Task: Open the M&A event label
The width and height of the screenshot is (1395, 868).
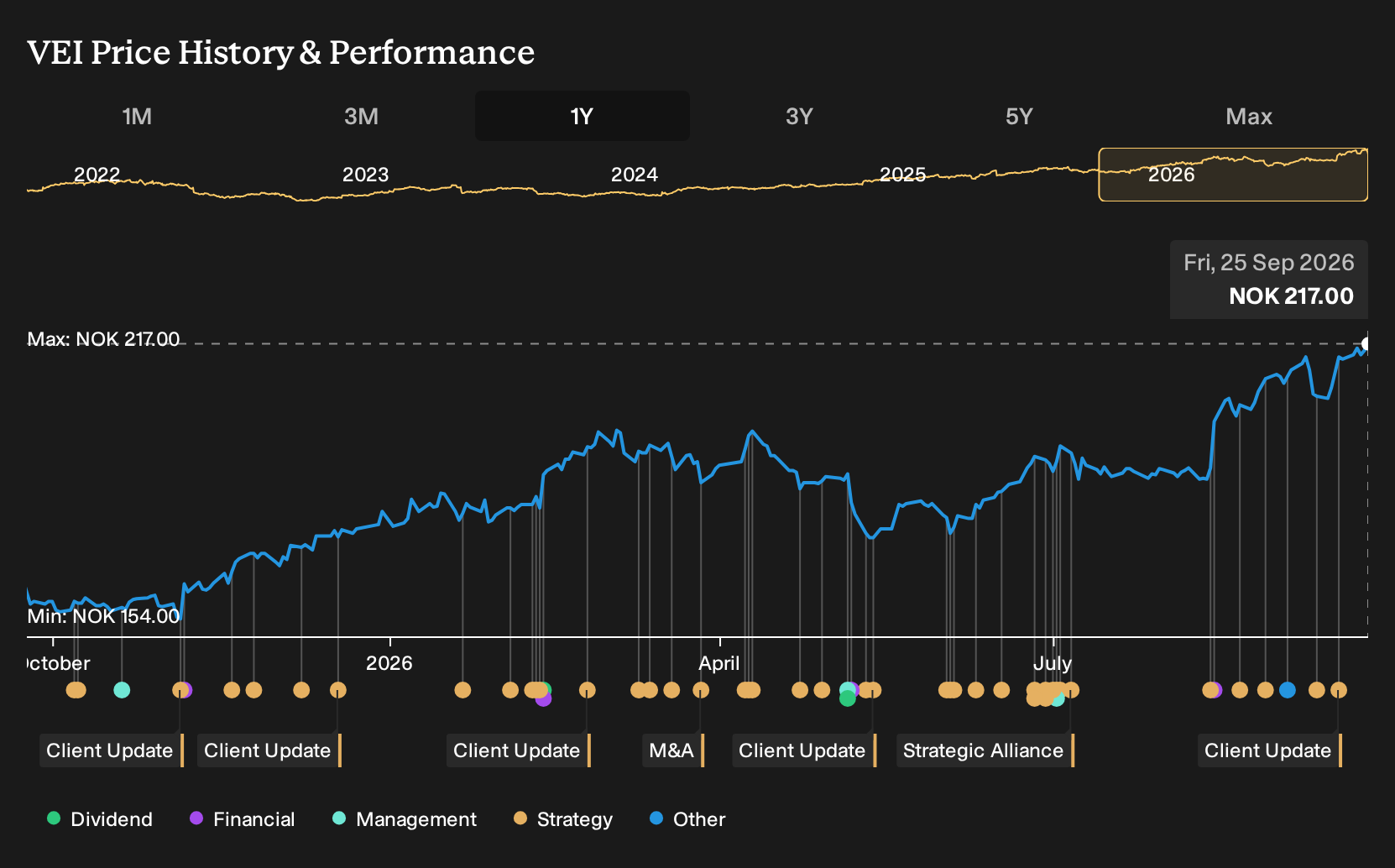Action: pyautogui.click(x=674, y=750)
